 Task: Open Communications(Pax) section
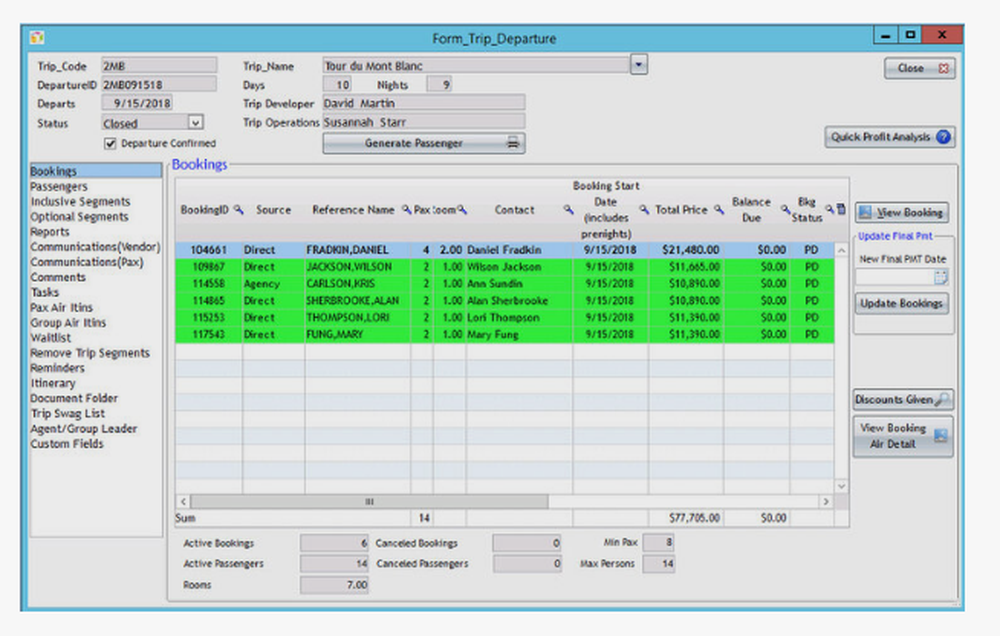pyautogui.click(x=87, y=262)
